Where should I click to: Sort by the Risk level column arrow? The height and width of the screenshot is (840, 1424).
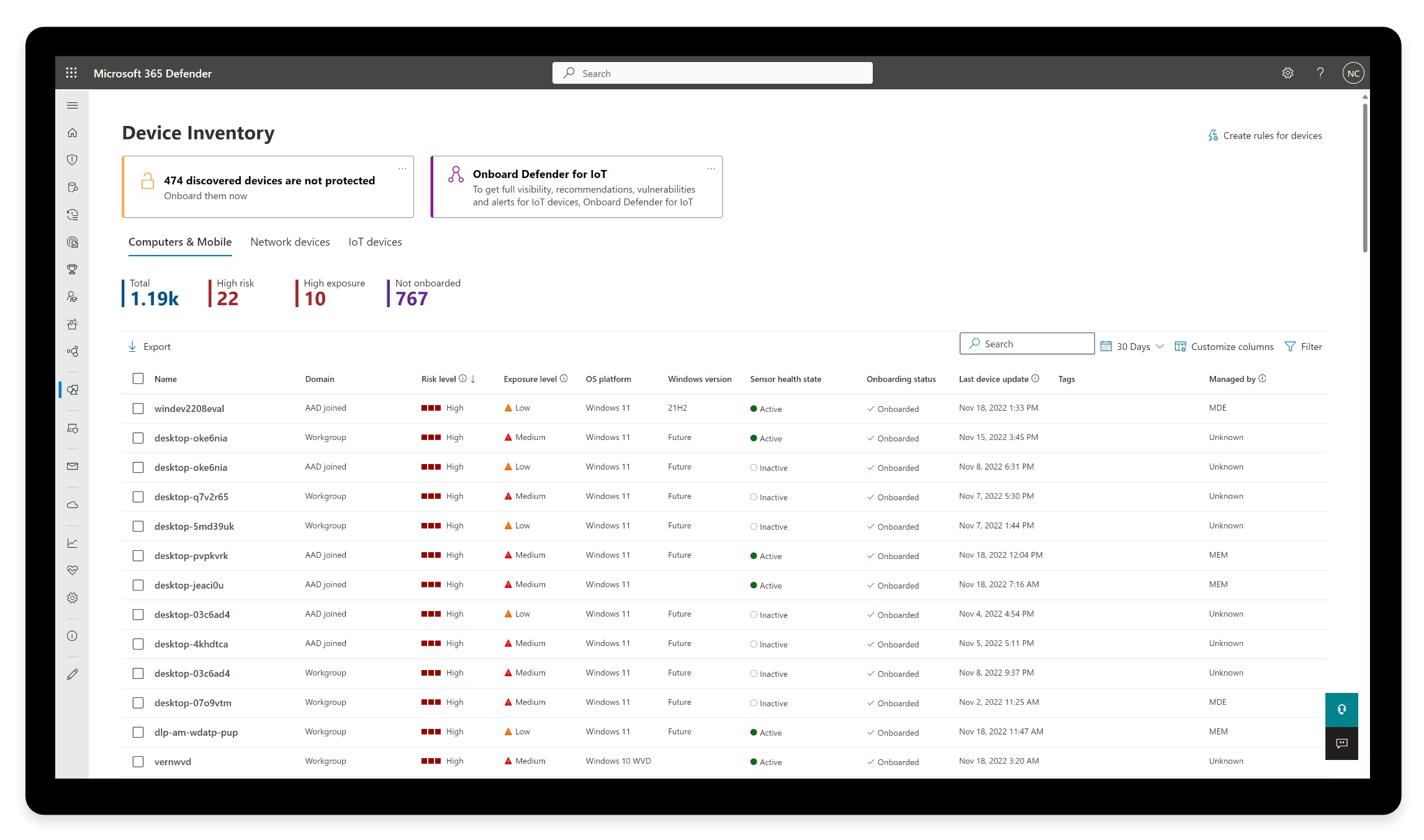click(x=473, y=378)
